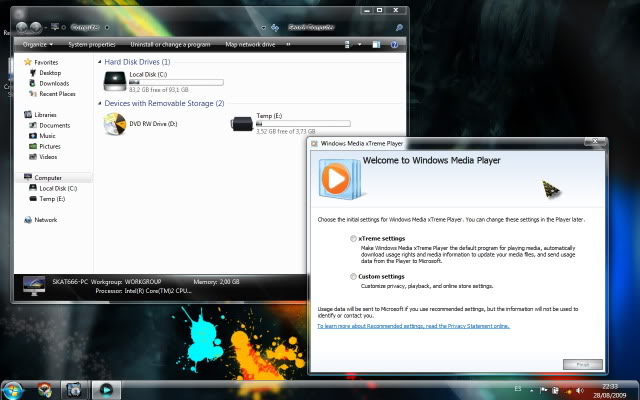Toggle the preview pane icon
The image size is (640, 400).
coord(376,44)
